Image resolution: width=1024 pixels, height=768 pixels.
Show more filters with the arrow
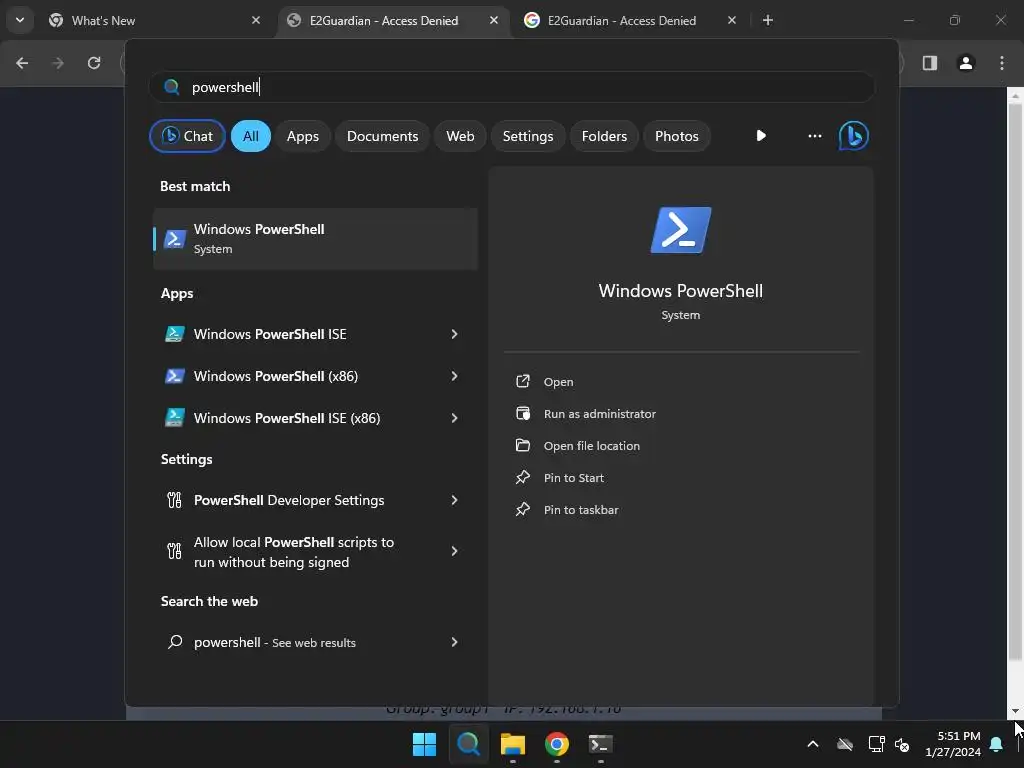[761, 136]
